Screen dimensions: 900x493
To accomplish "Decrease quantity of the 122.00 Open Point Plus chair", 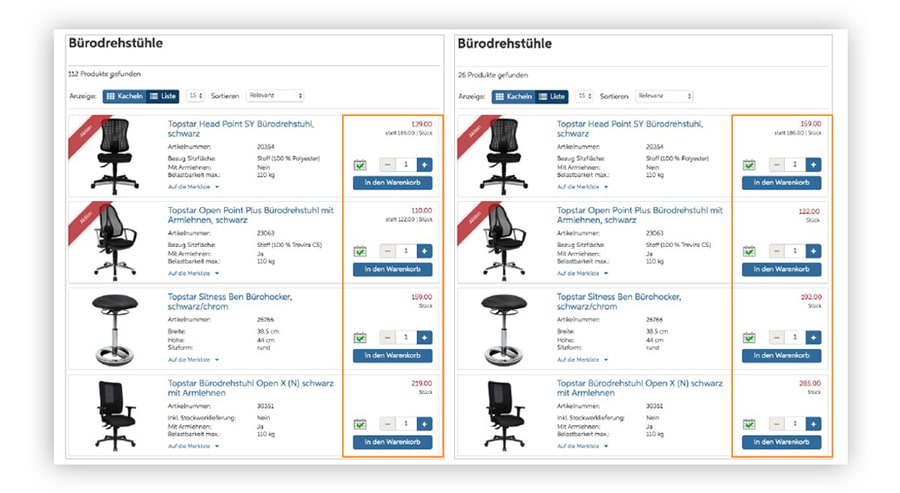I will pyautogui.click(x=777, y=251).
